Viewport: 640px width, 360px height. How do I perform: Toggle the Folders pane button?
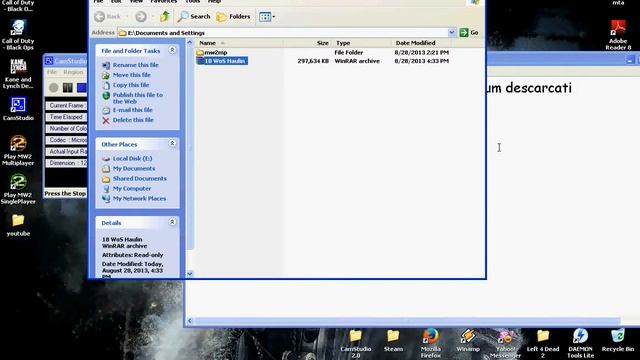click(233, 16)
